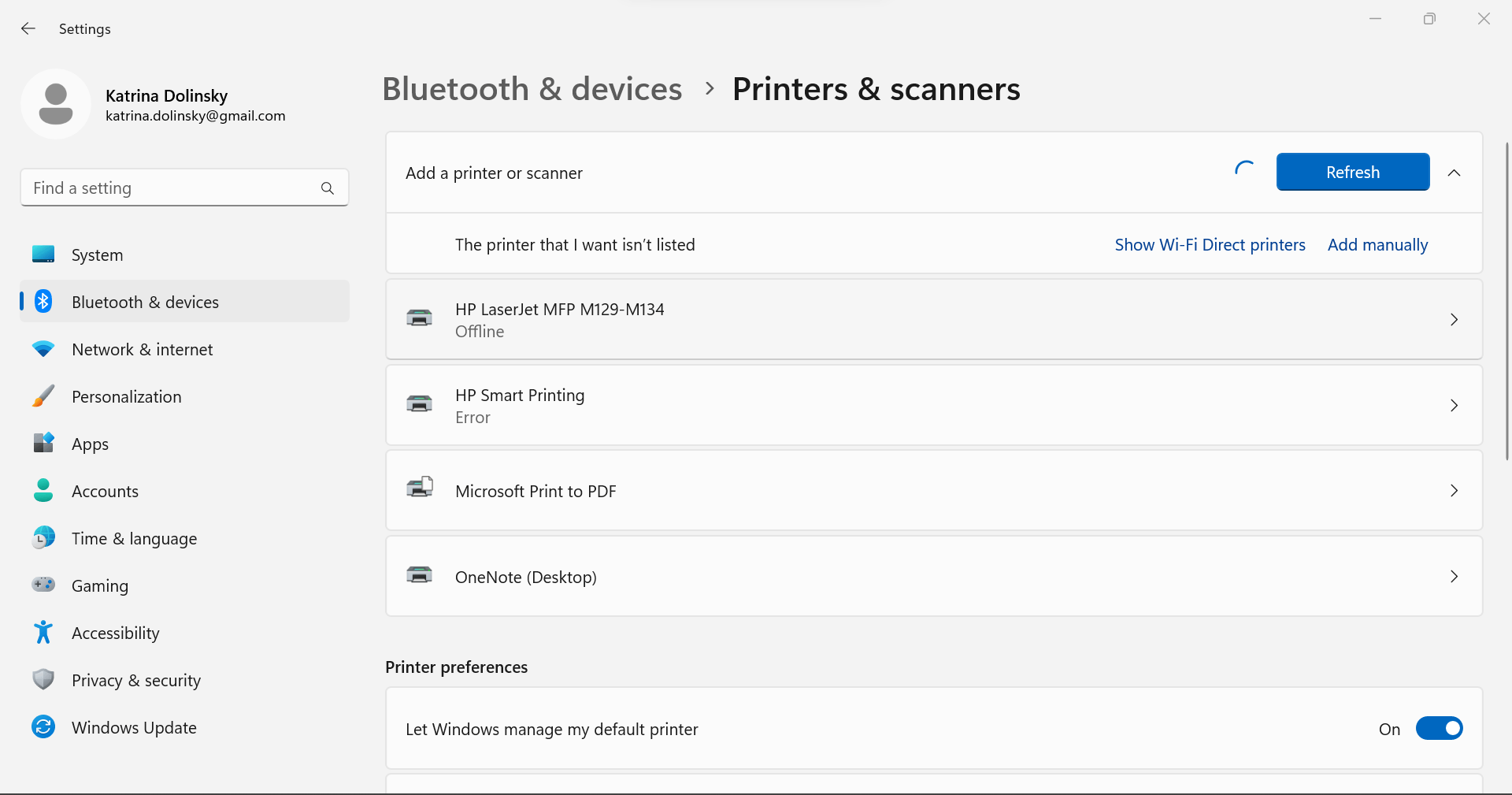Screen dimensions: 1512x795
Task: Open HP LaserJet MFP M129-M134 chevron
Action: (1454, 319)
